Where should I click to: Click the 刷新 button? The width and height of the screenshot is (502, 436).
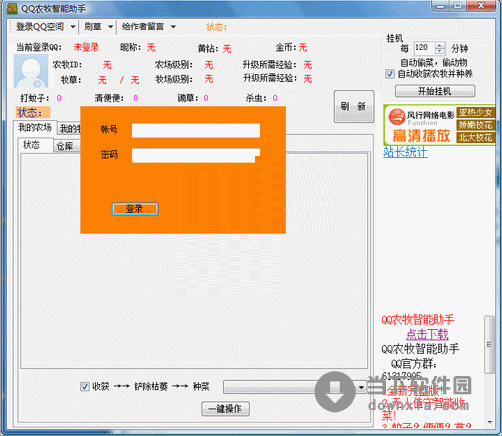[x=354, y=106]
